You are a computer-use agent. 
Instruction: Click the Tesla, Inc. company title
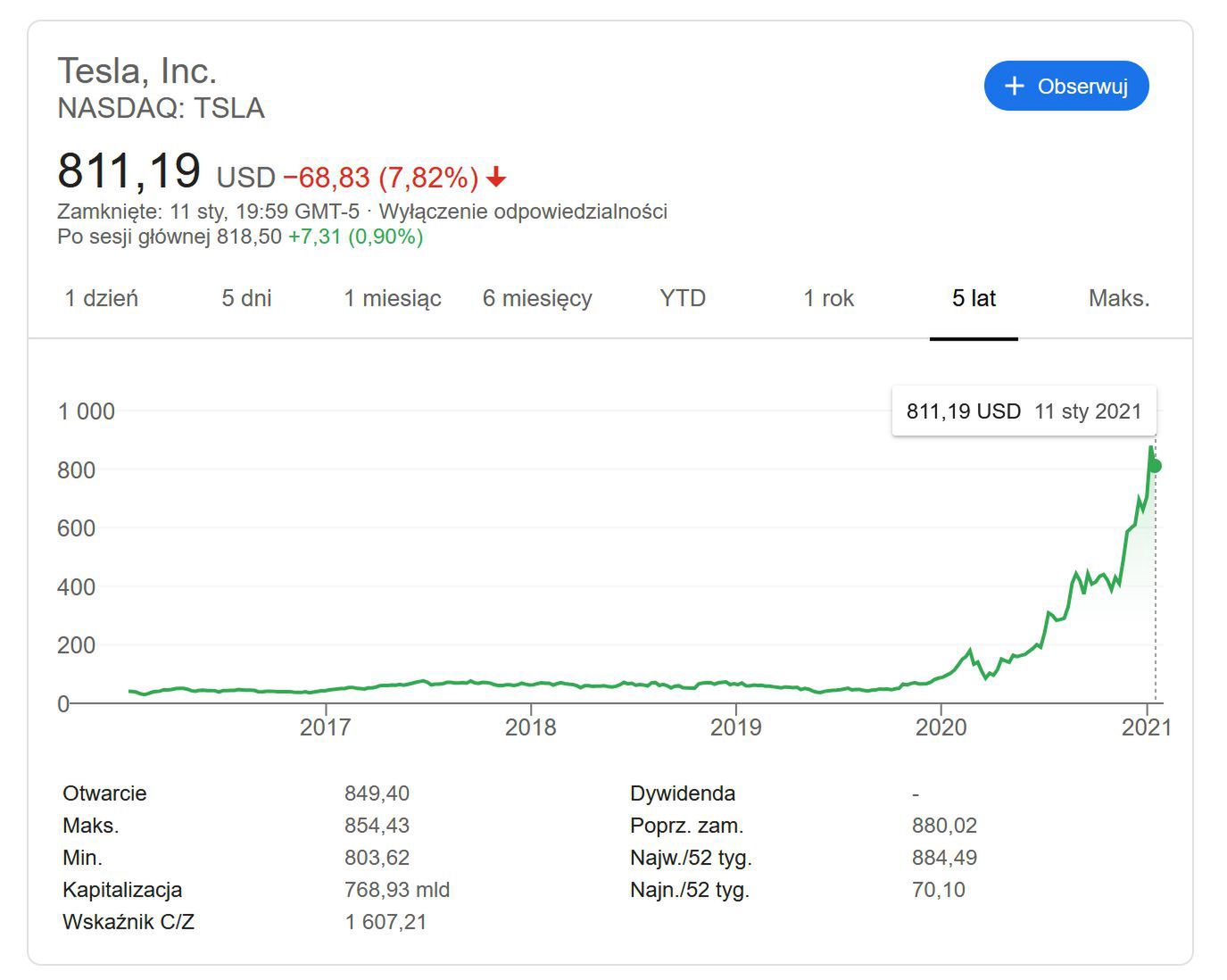(x=137, y=71)
